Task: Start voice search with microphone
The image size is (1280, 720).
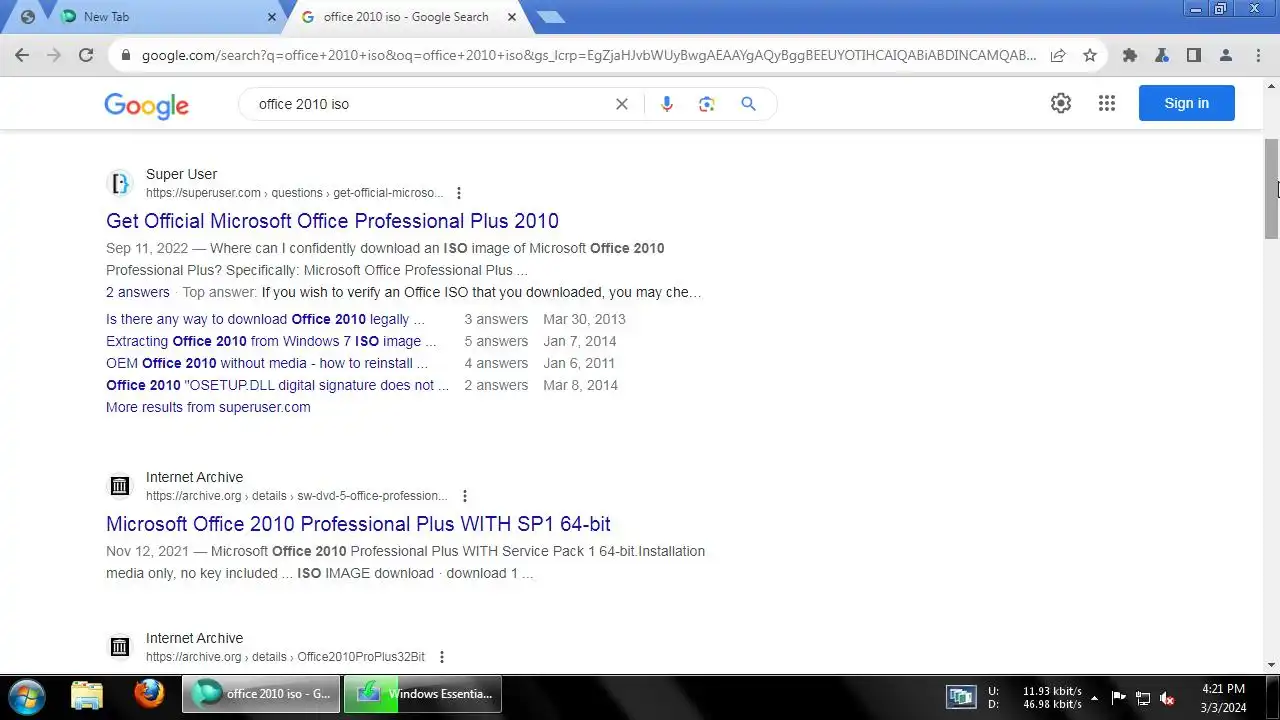Action: pyautogui.click(x=667, y=104)
